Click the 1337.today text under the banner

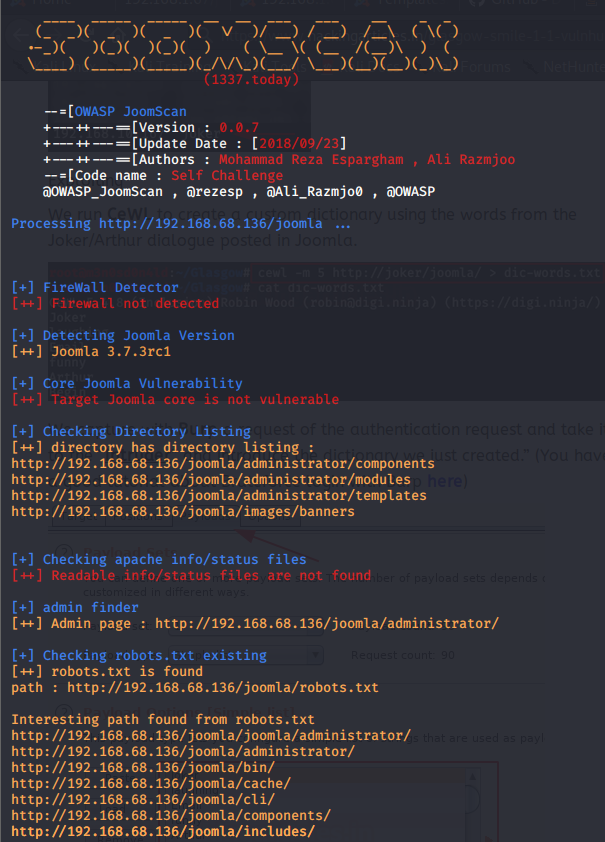[251, 78]
